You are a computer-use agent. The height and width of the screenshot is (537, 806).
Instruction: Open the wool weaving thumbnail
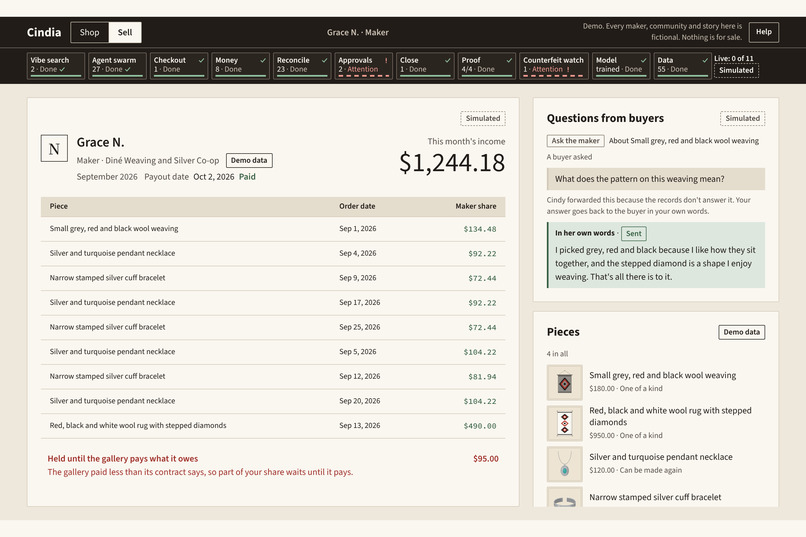pos(564,383)
